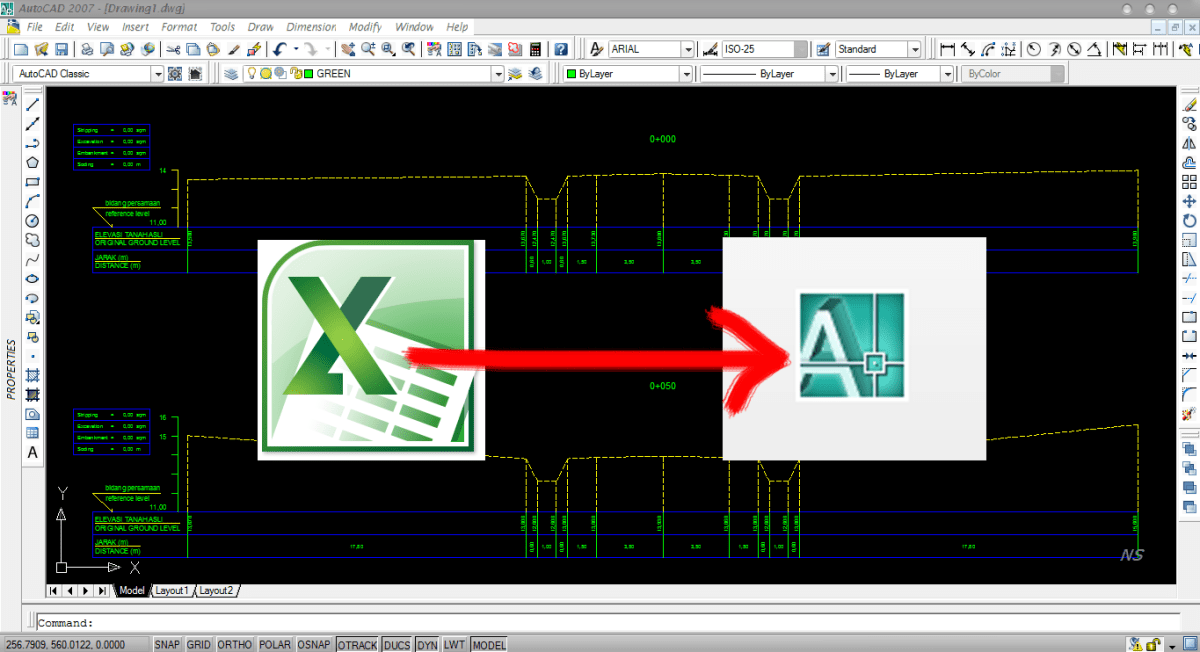Open the Dimension menu
Image resolution: width=1200 pixels, height=652 pixels.
[x=311, y=27]
